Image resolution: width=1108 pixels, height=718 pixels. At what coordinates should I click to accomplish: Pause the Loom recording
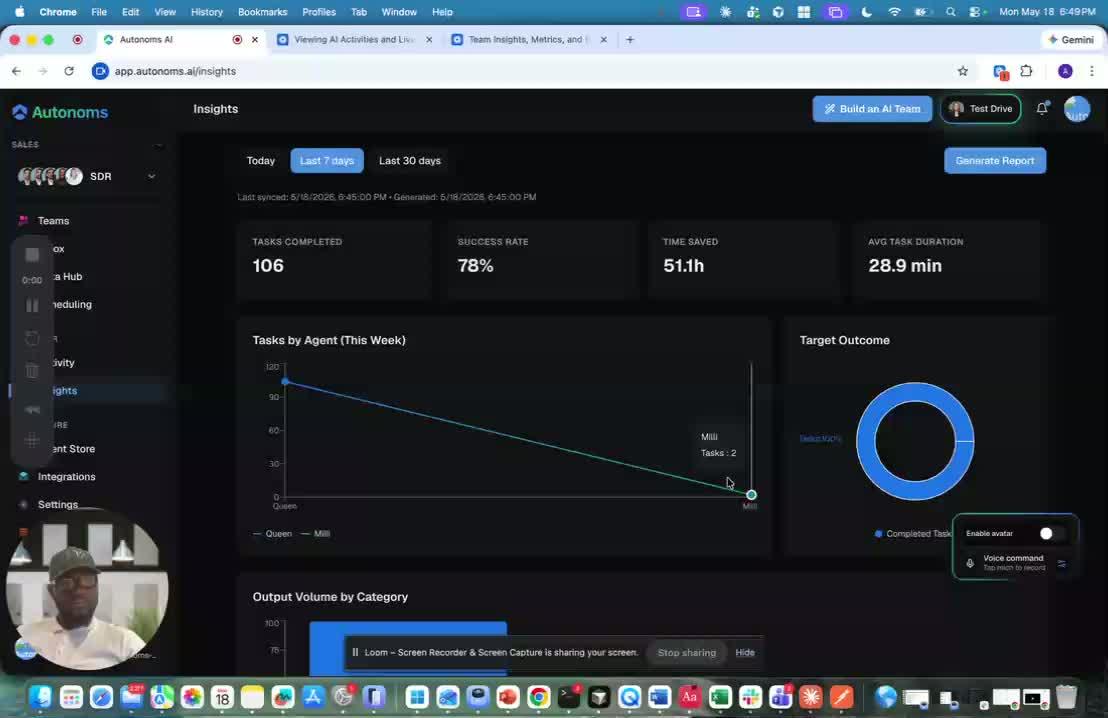pyautogui.click(x=32, y=305)
